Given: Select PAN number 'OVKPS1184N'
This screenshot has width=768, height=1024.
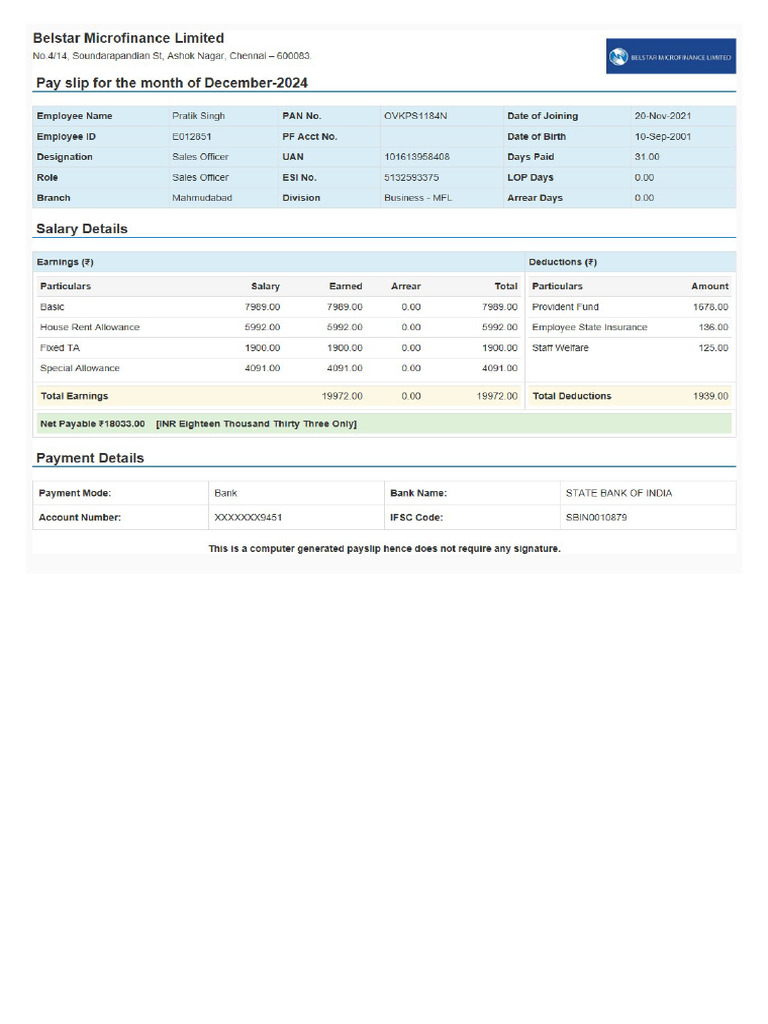Looking at the screenshot, I should (415, 116).
